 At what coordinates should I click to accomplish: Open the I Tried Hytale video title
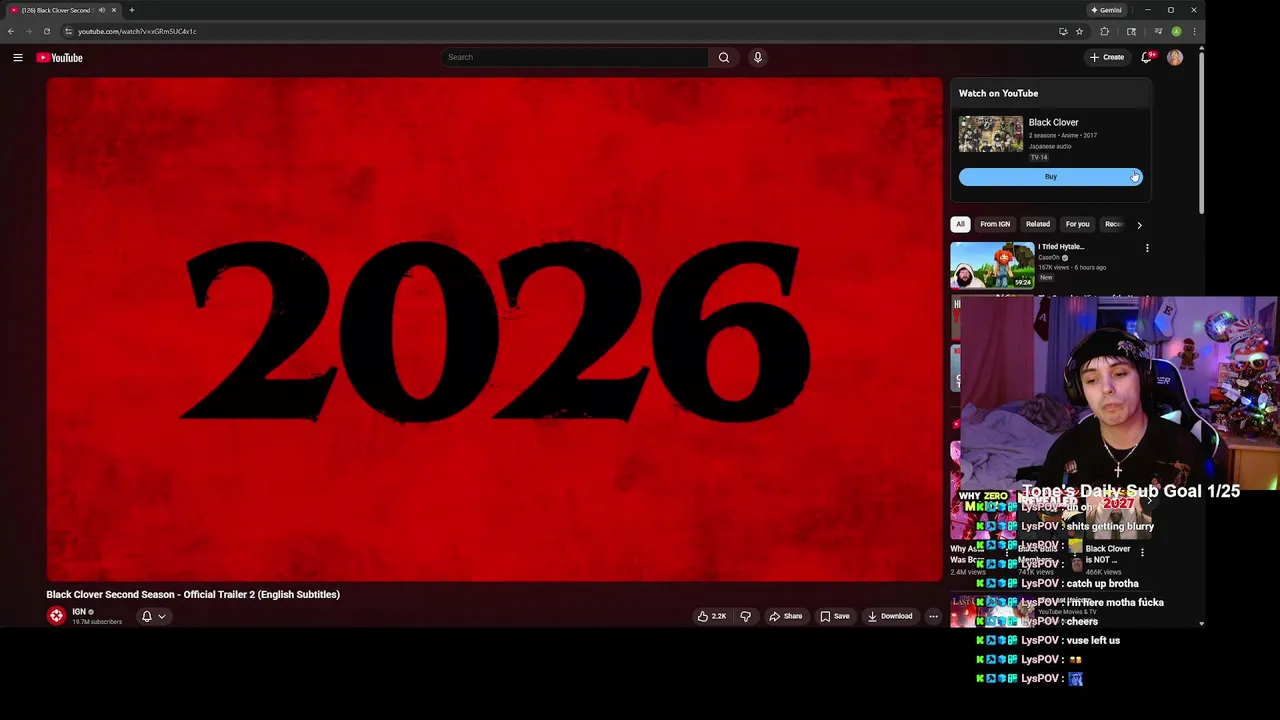(1061, 247)
